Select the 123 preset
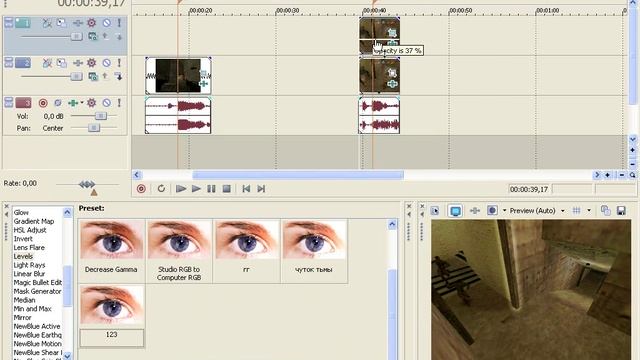Image resolution: width=640 pixels, height=360 pixels. pos(112,316)
